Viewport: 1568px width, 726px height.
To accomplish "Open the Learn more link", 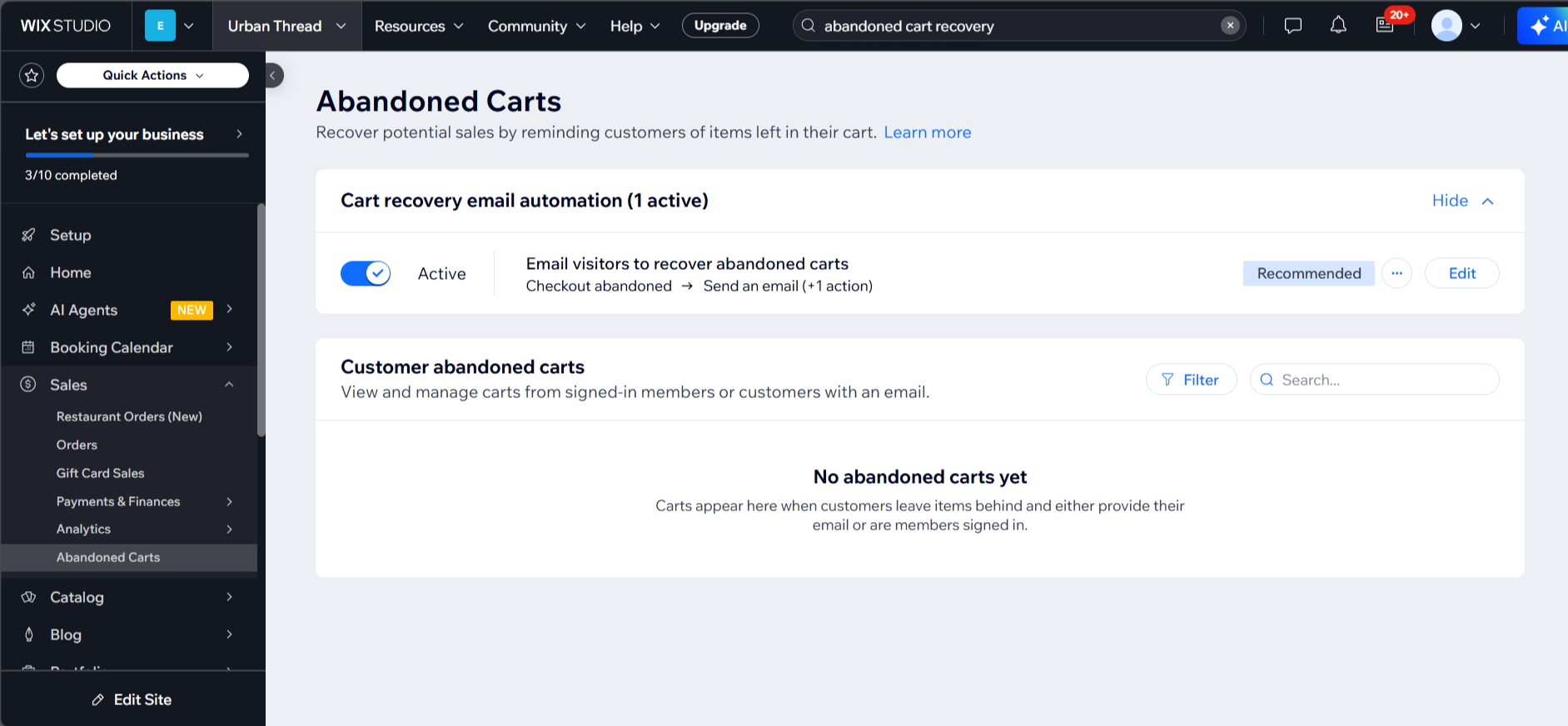I will pos(927,132).
